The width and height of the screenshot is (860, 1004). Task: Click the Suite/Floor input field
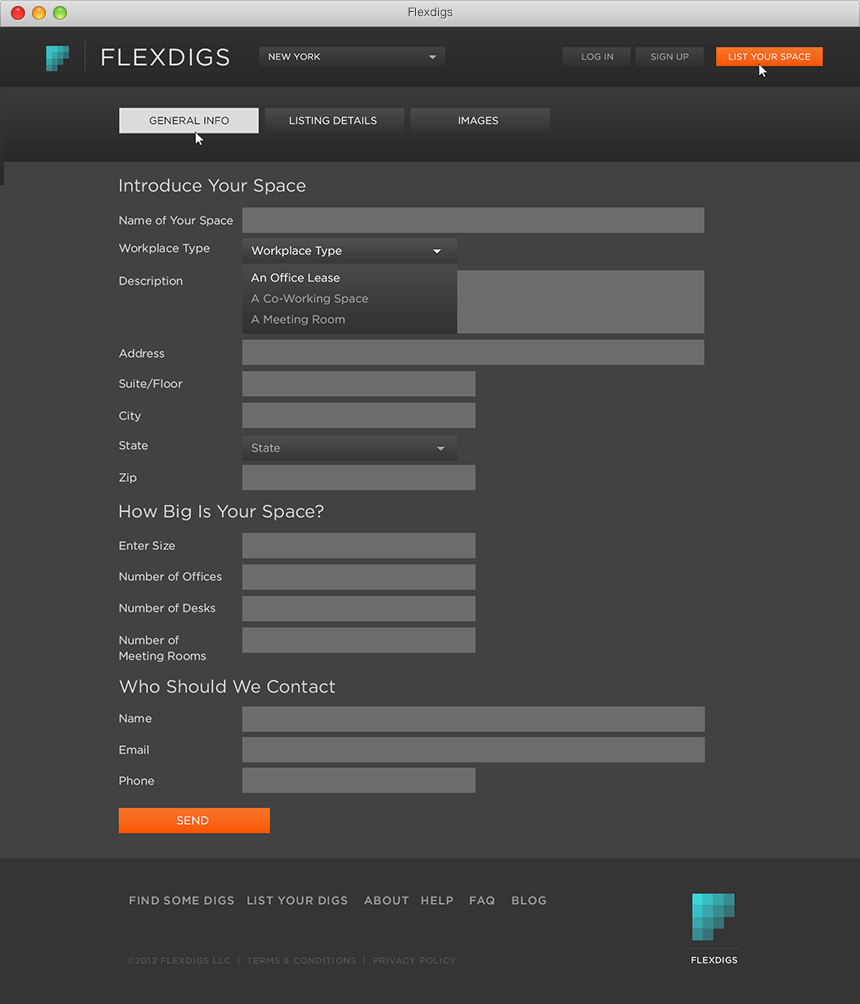pos(359,384)
